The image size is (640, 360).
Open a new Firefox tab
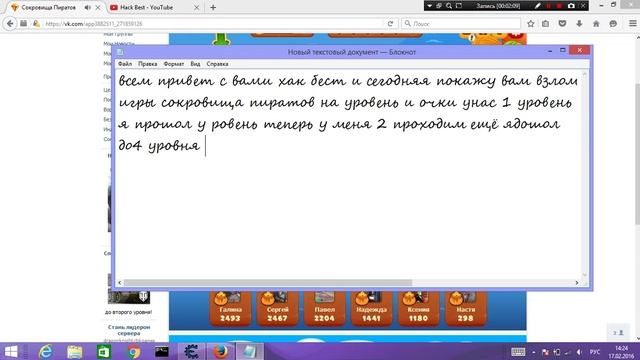pyautogui.click(x=213, y=7)
